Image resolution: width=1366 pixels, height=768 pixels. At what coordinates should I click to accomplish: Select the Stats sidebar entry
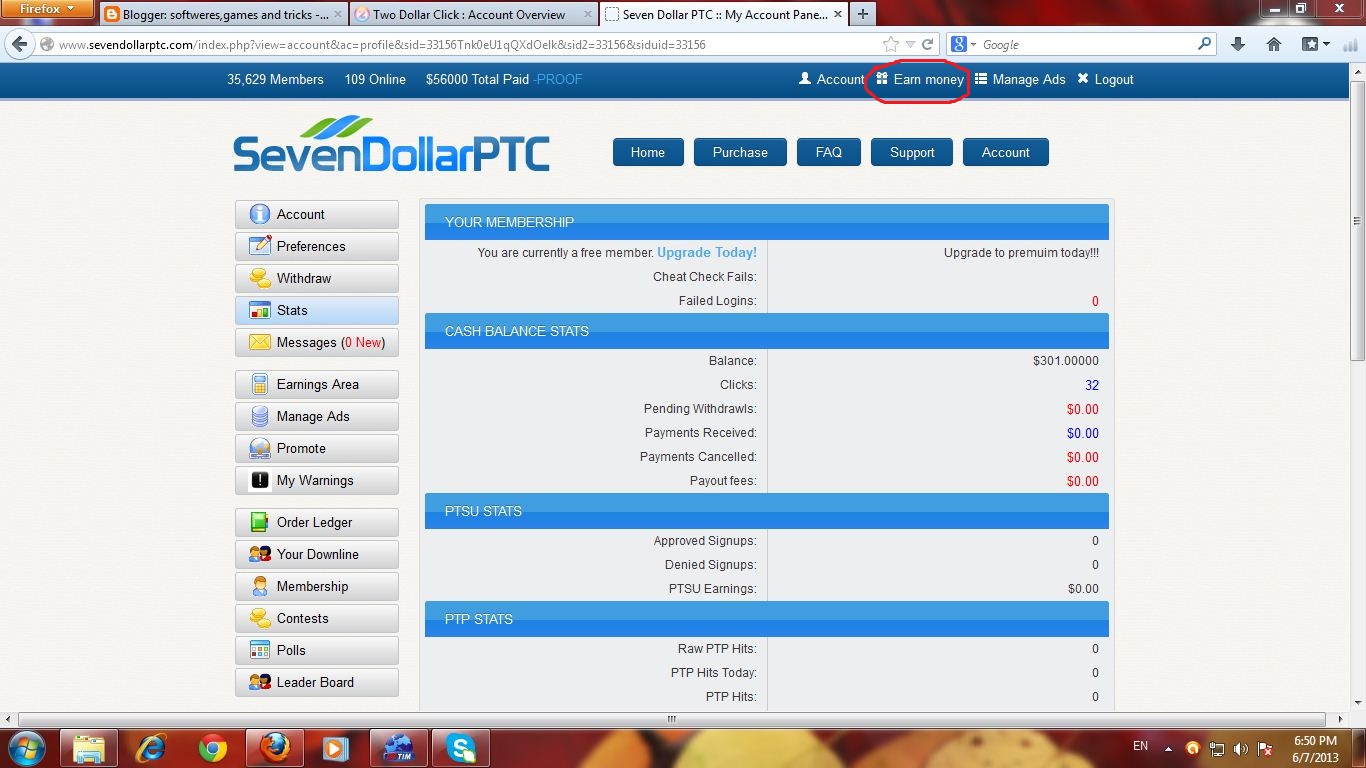[316, 310]
